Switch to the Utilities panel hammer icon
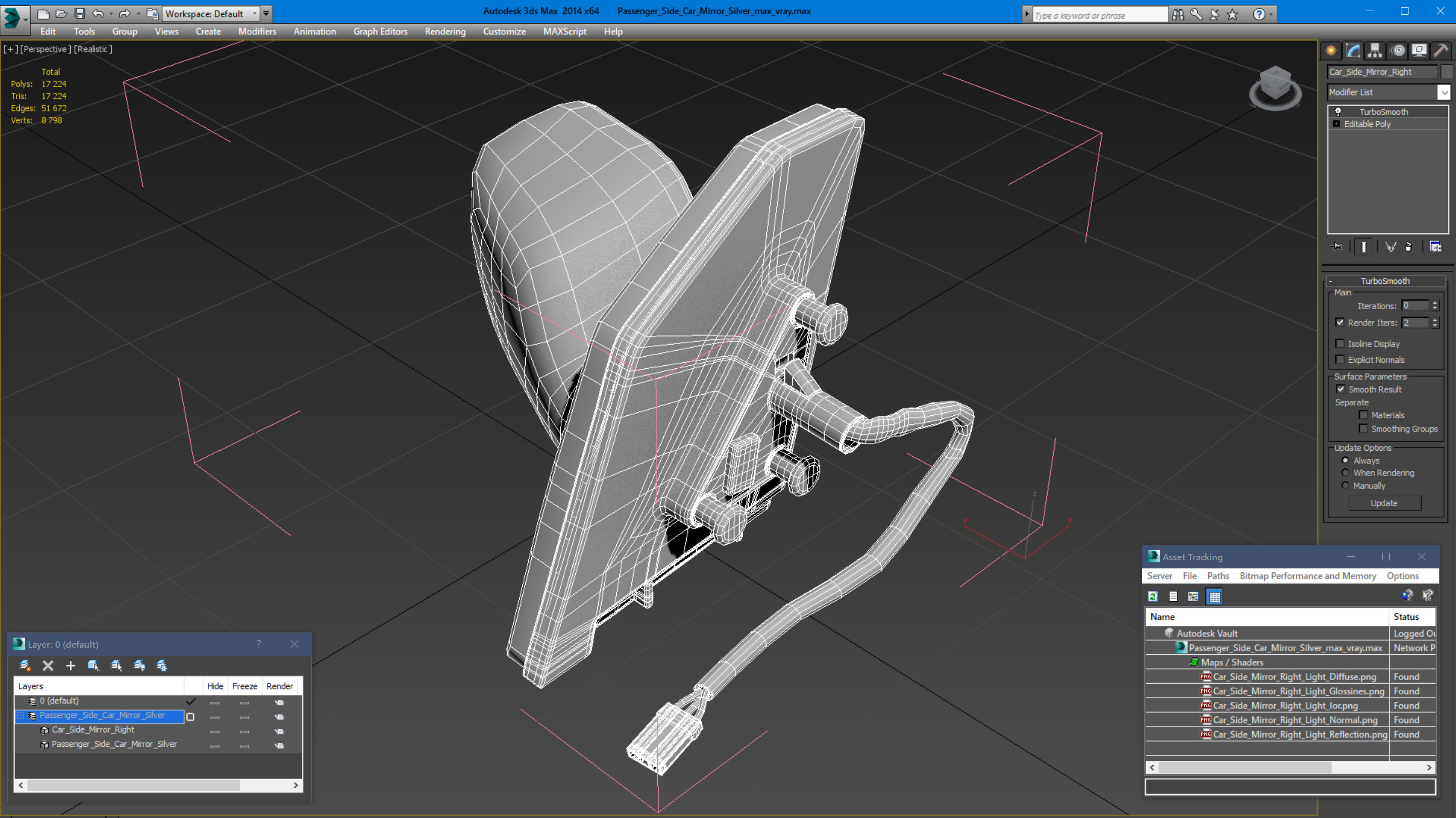This screenshot has width=1456, height=818. pos(1441,51)
